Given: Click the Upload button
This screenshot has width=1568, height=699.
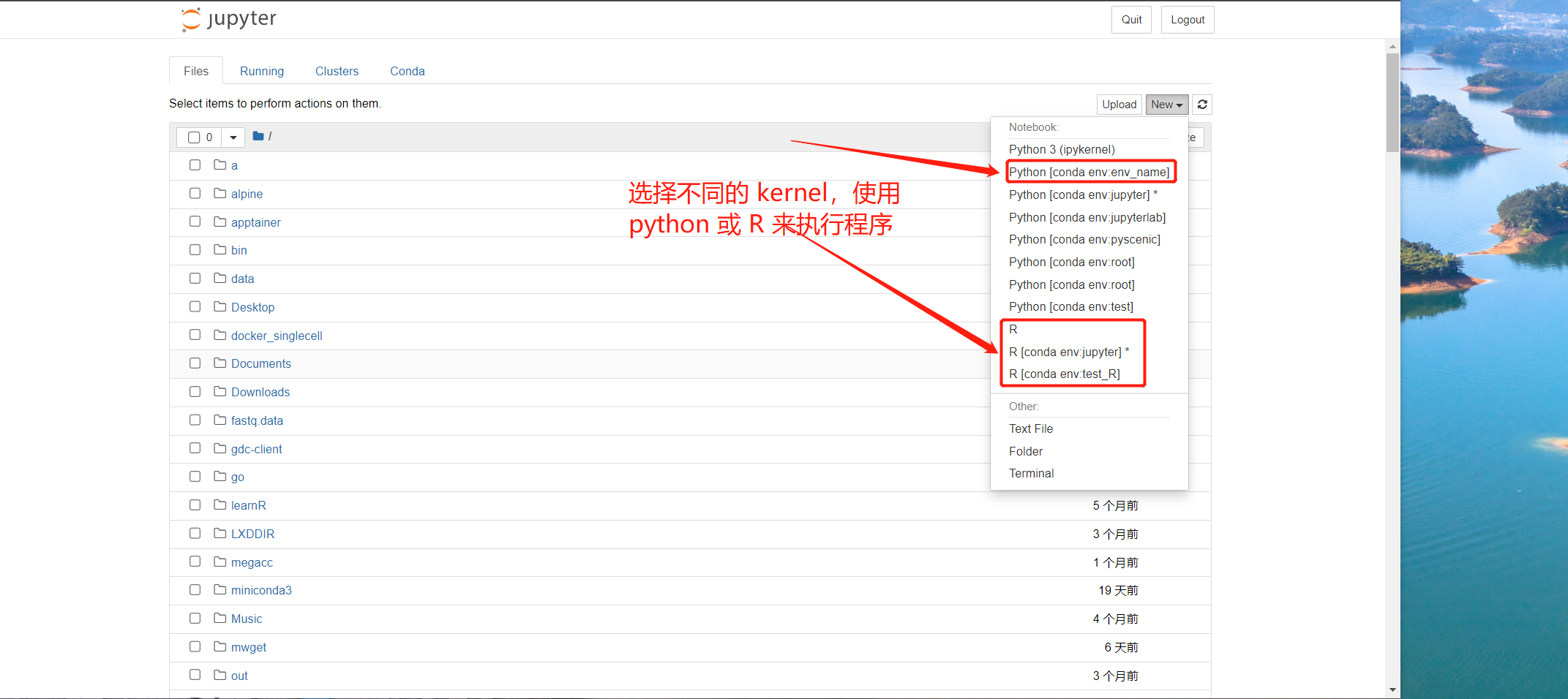Looking at the screenshot, I should [1119, 105].
